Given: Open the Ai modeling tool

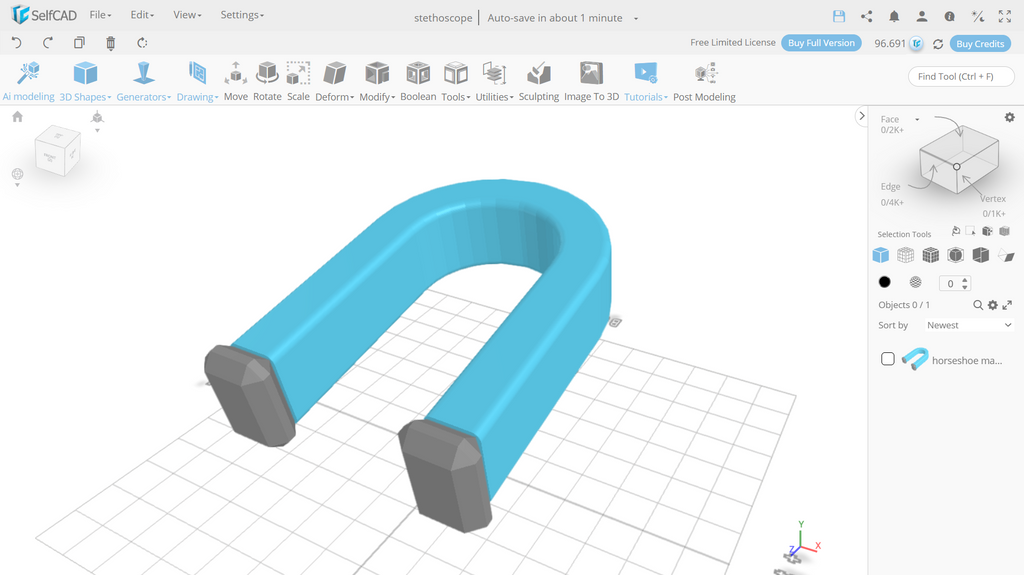Looking at the screenshot, I should tap(29, 82).
